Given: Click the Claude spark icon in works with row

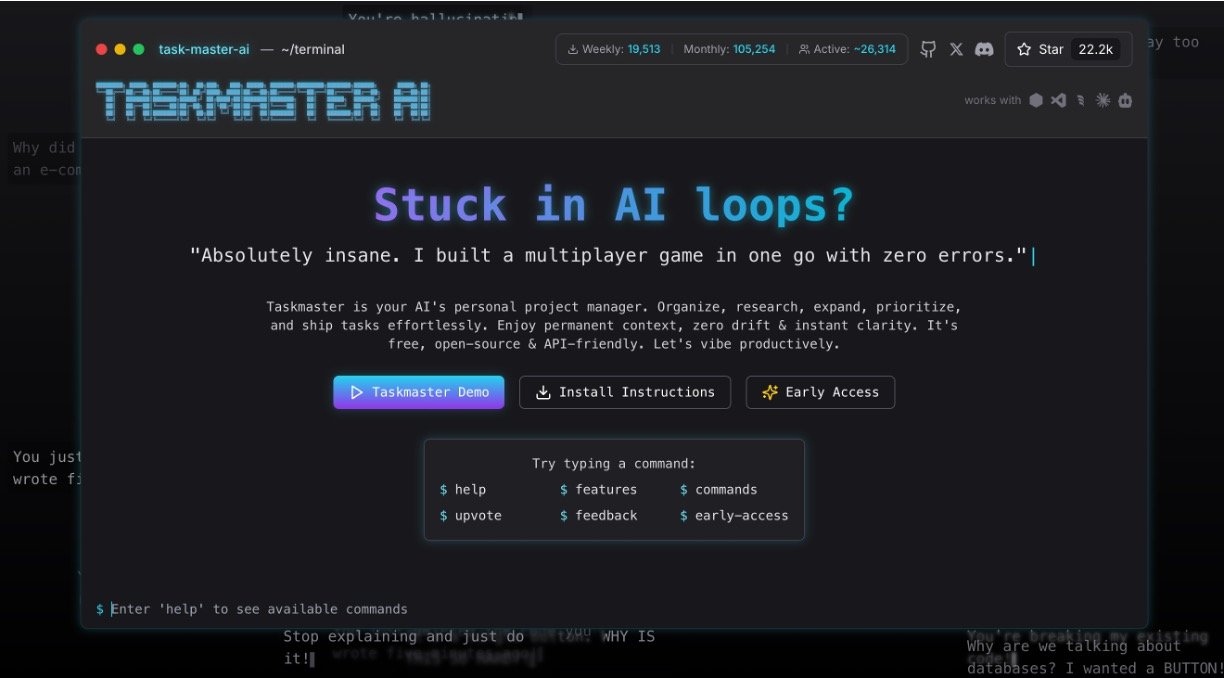Looking at the screenshot, I should pyautogui.click(x=1103, y=100).
